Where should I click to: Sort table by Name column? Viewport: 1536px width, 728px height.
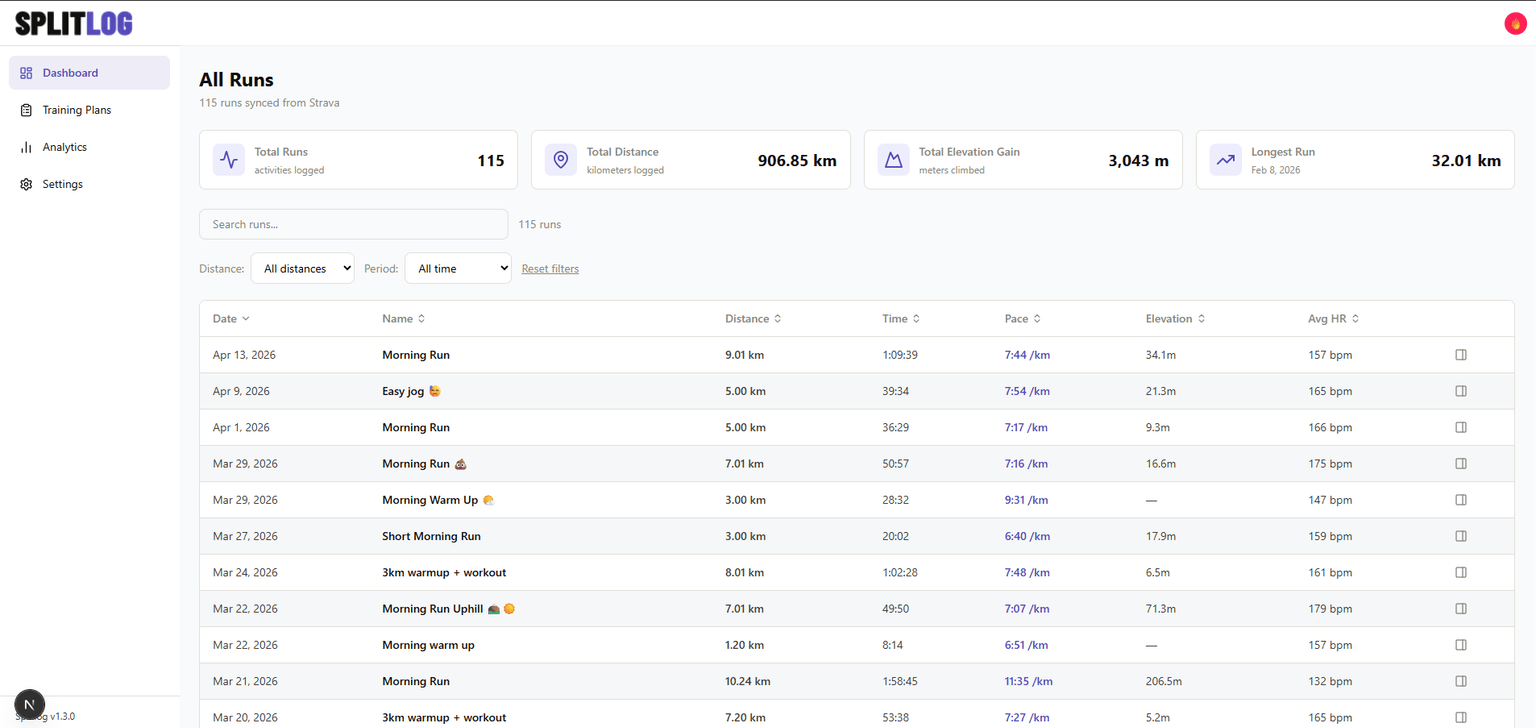[x=404, y=319]
